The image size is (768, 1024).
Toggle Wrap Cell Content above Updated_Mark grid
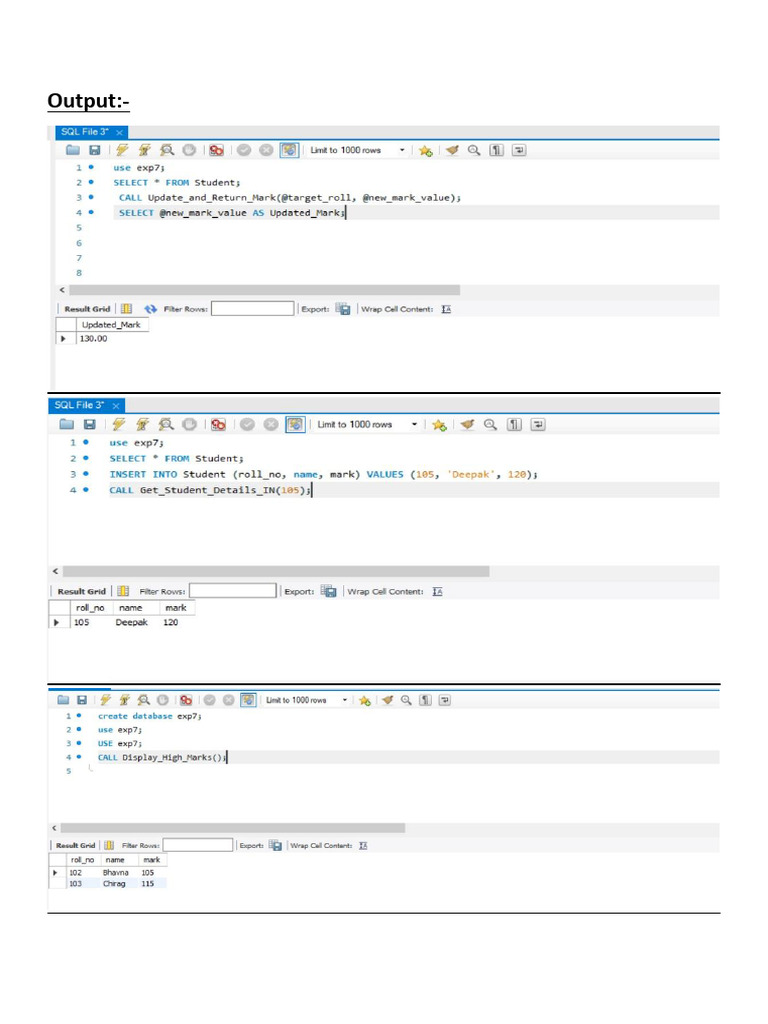pyautogui.click(x=446, y=309)
